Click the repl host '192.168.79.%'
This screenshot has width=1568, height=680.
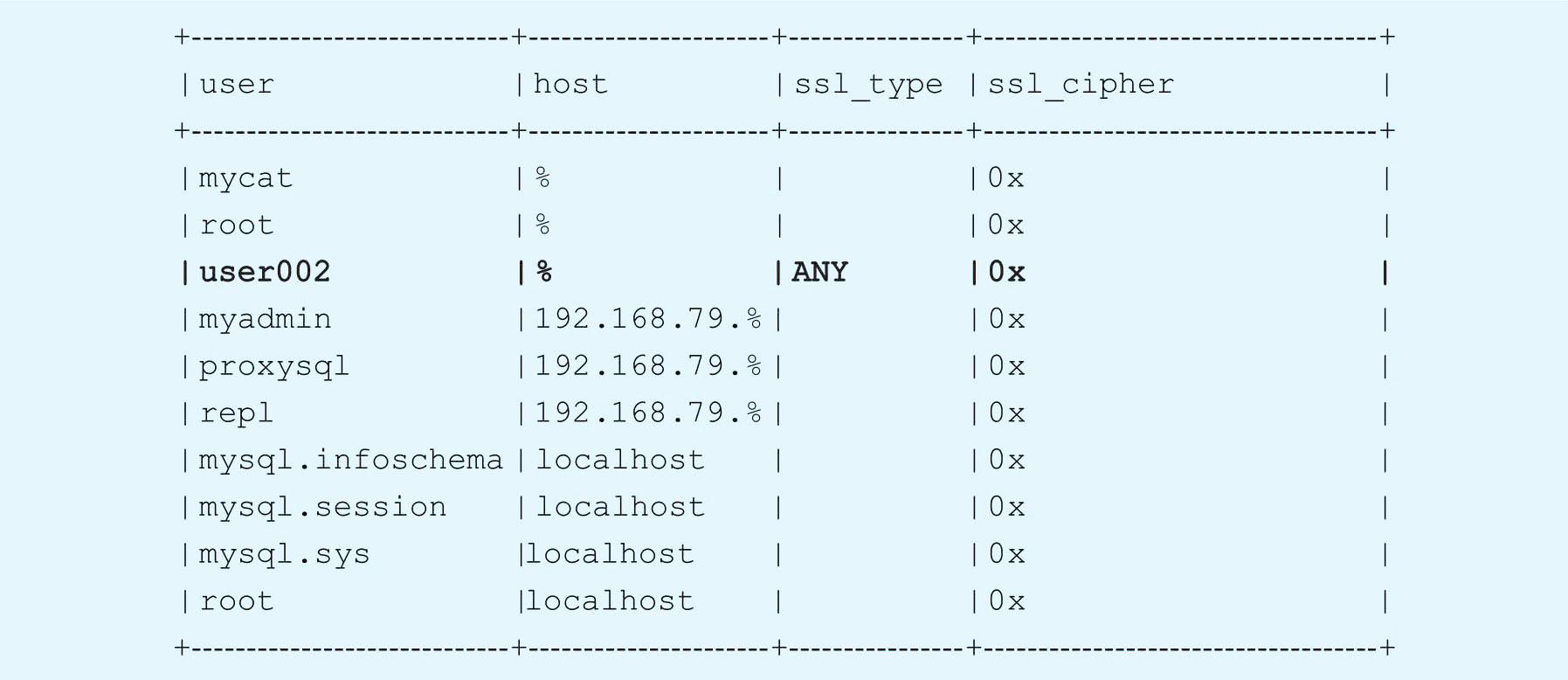(648, 413)
